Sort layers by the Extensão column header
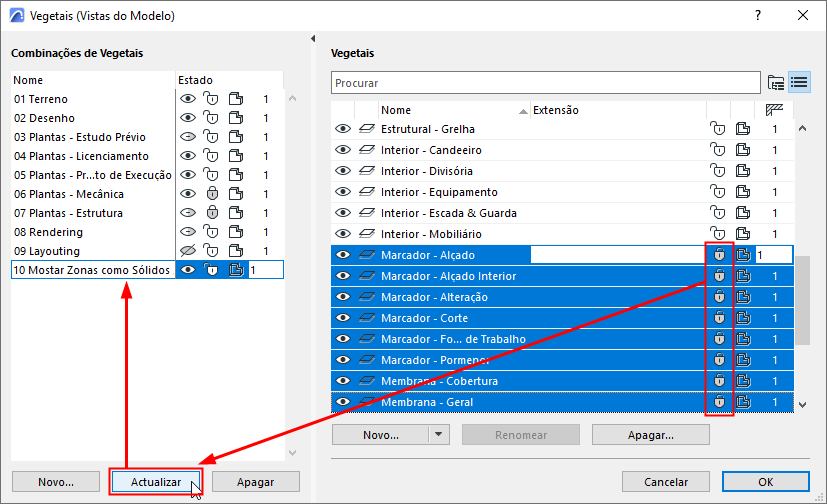 coord(618,110)
